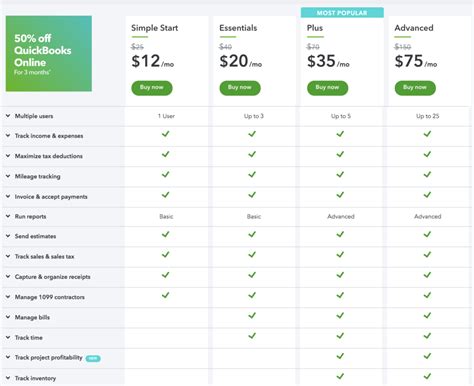Click the 50% off QuickBooks Online banner
This screenshot has width=474, height=386.
[49, 53]
